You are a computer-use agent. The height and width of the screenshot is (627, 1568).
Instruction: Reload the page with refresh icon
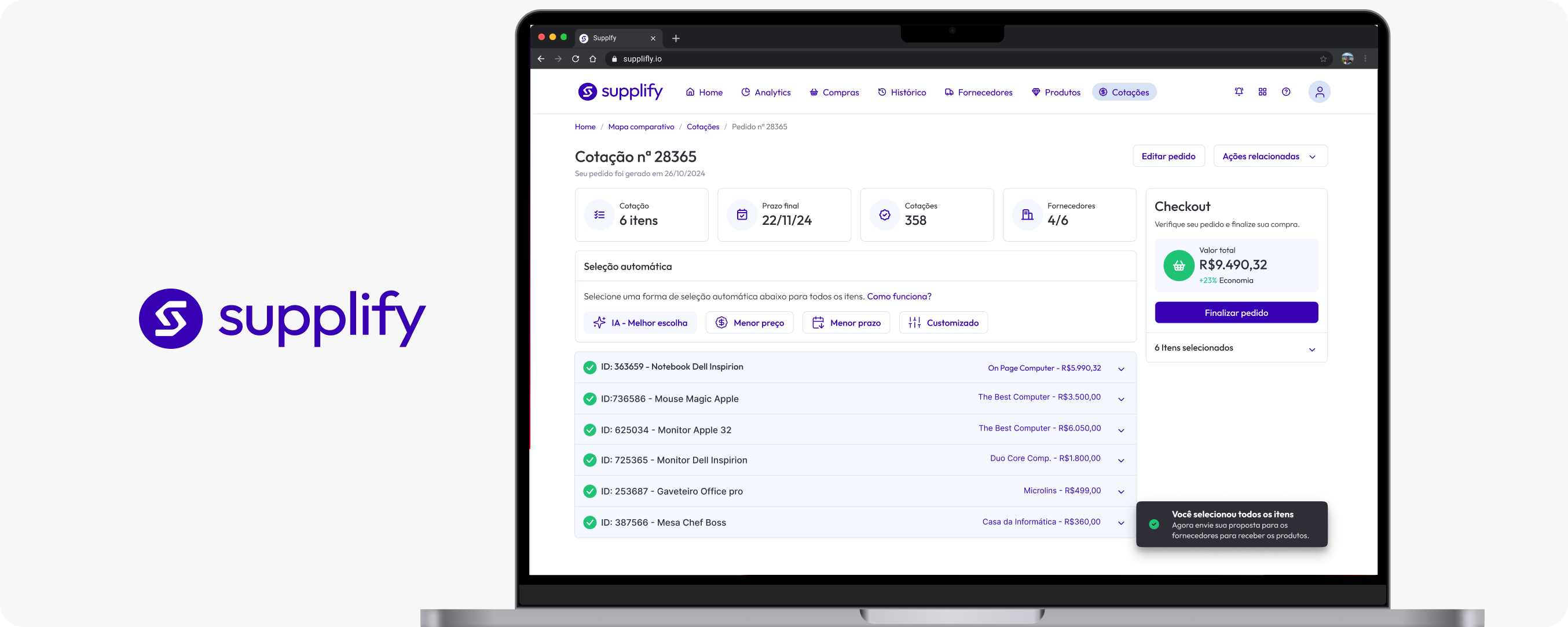tap(575, 59)
